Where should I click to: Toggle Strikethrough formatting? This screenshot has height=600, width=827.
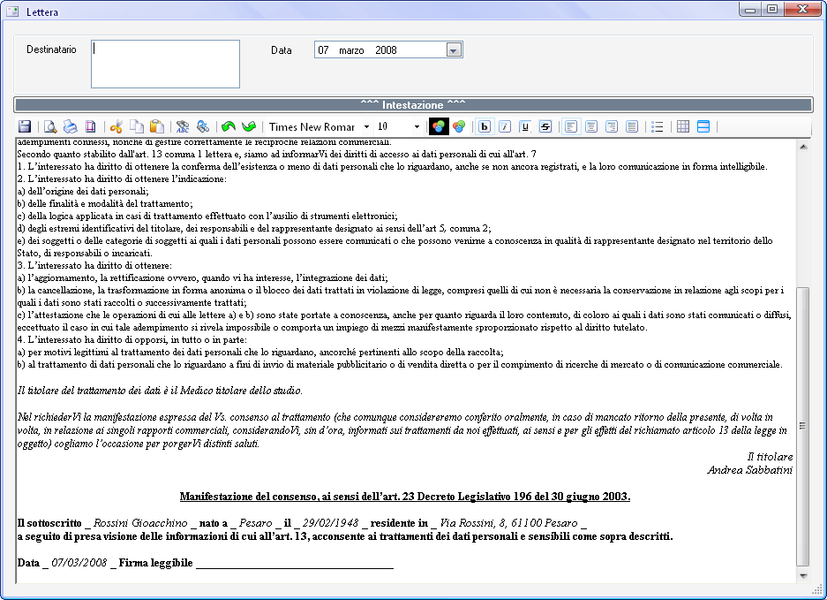tap(545, 127)
